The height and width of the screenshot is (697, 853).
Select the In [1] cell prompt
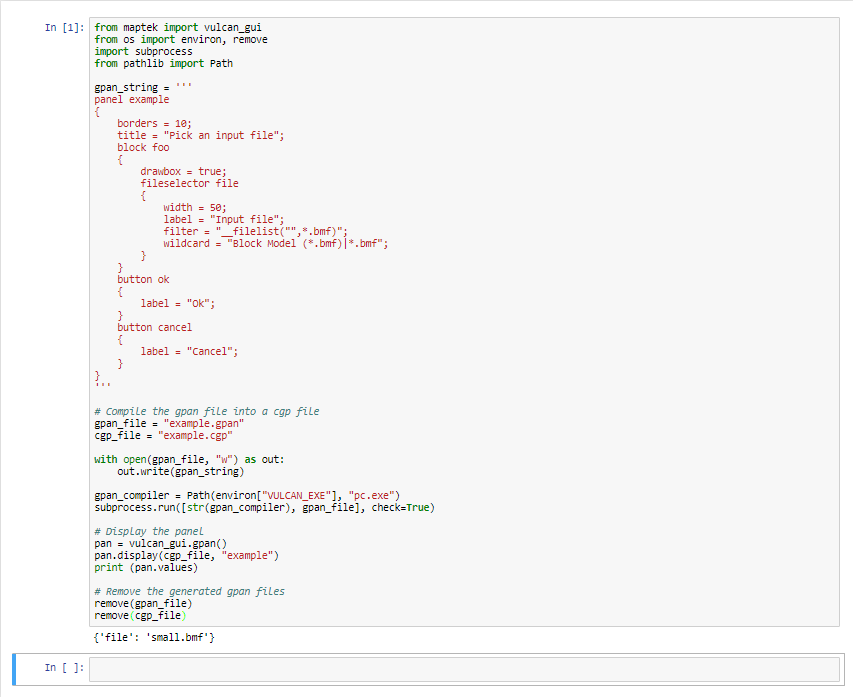pyautogui.click(x=65, y=28)
